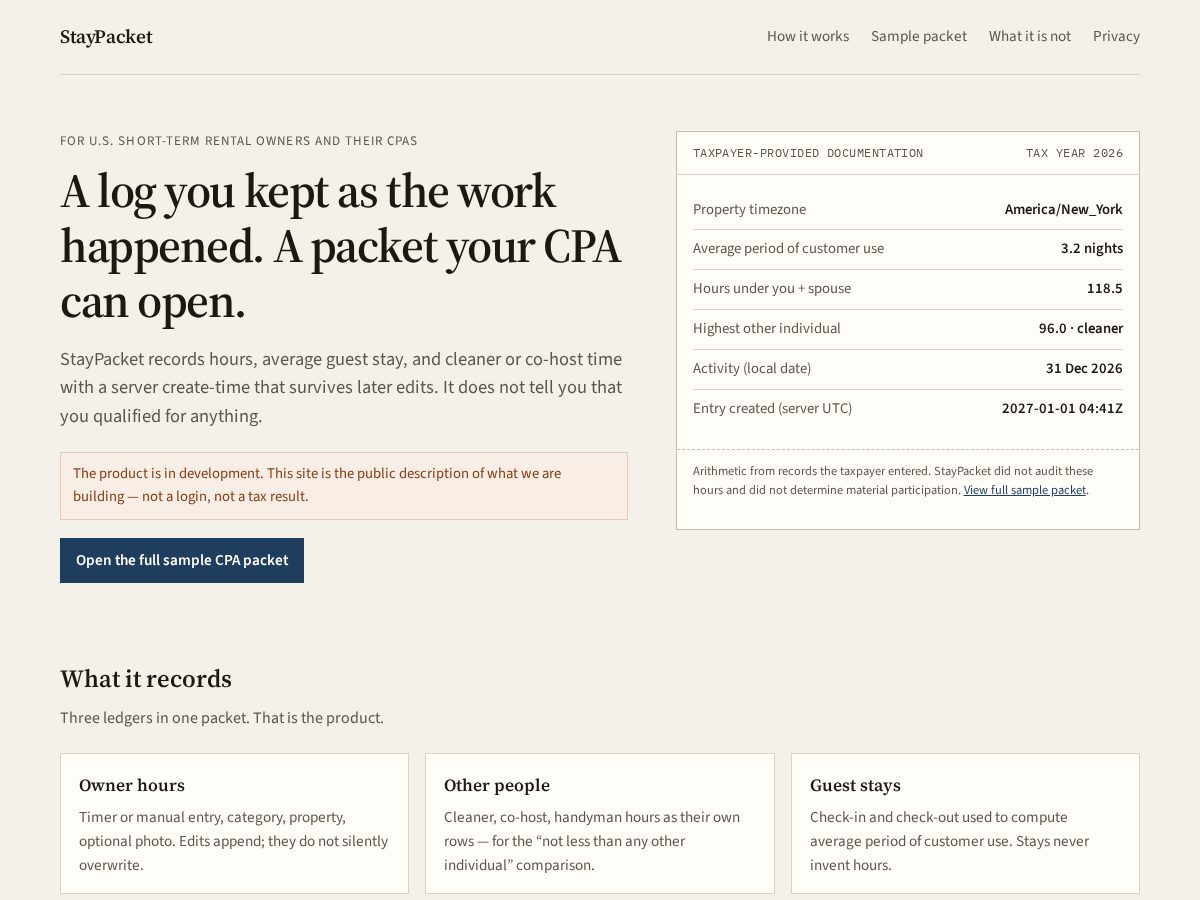Click the tagline for U.S. short-term rental owners
This screenshot has width=1200, height=900.
pos(239,141)
